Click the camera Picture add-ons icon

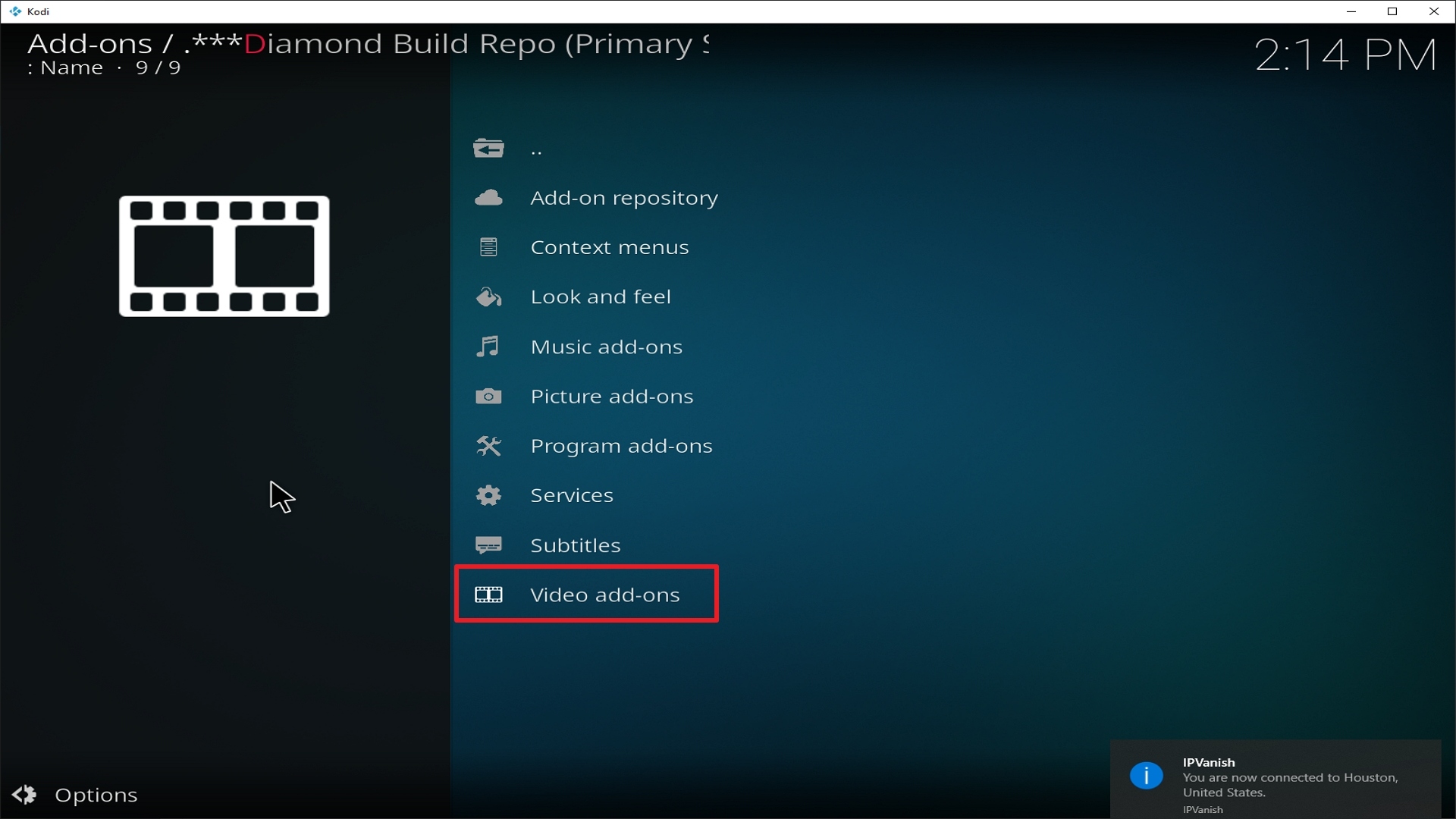[x=488, y=396]
